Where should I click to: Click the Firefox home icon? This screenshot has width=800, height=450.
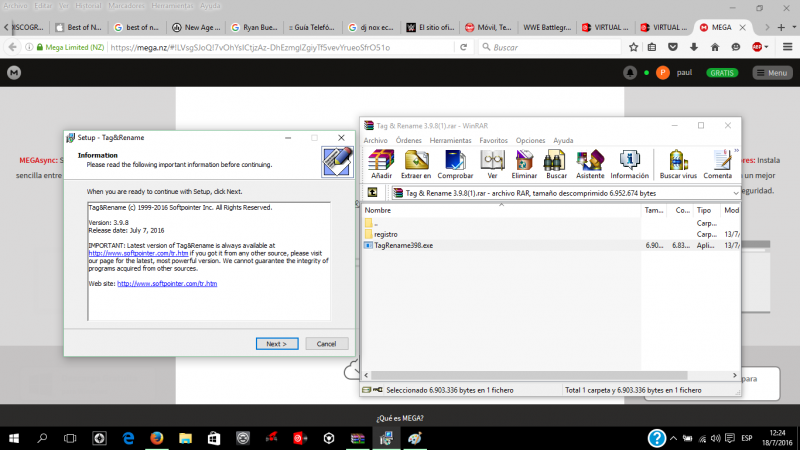point(715,47)
